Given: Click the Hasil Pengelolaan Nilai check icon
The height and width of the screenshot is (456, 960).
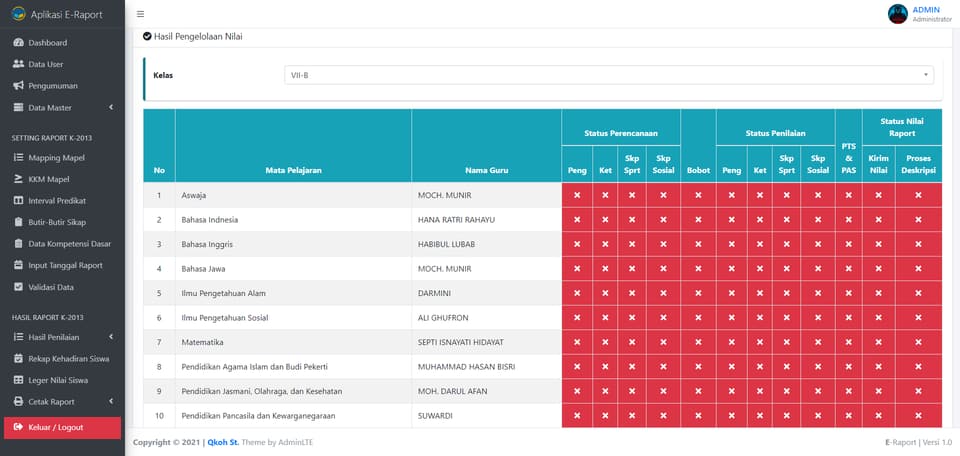Looking at the screenshot, I should [147, 37].
